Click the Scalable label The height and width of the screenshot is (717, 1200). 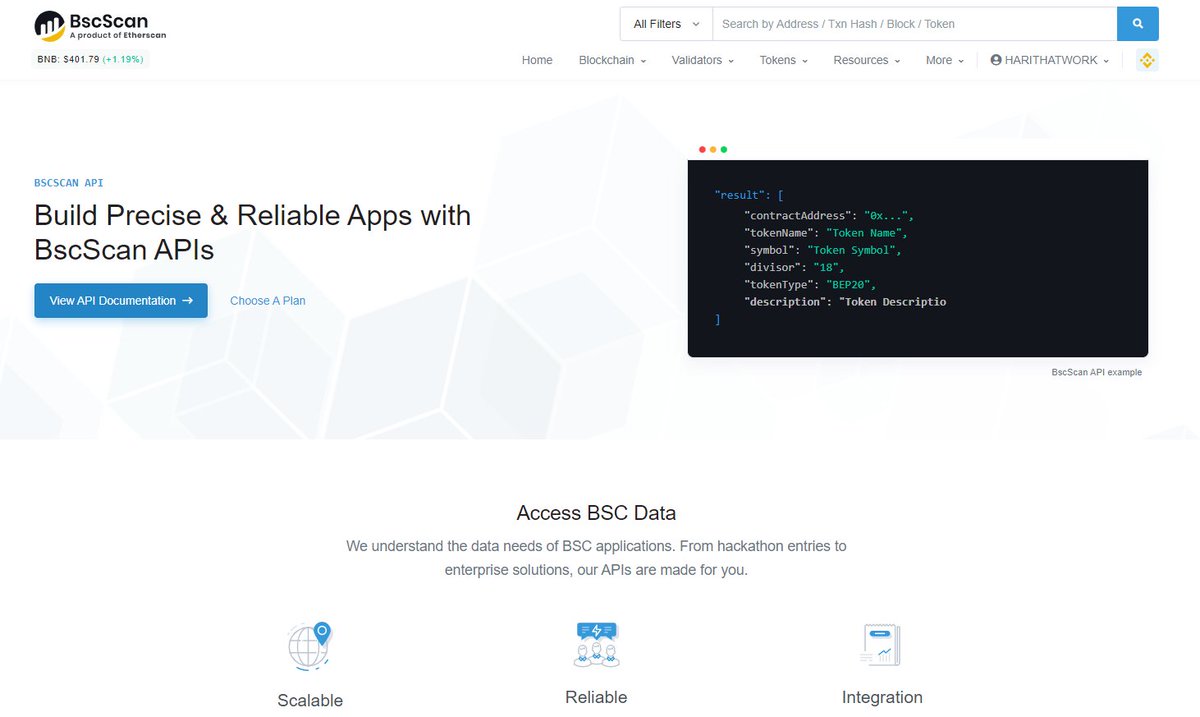[x=310, y=700]
